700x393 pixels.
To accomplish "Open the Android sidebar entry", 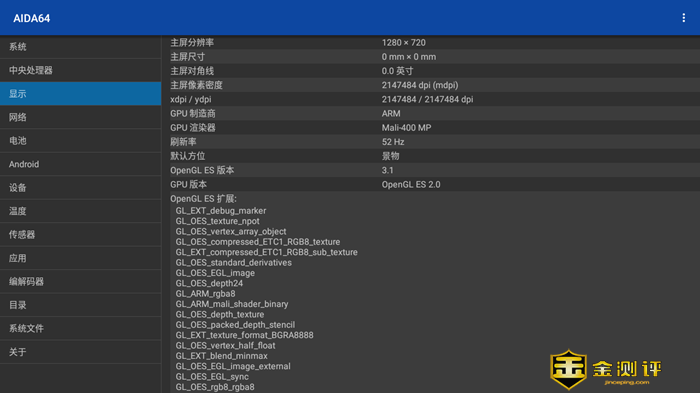I will tap(80, 164).
